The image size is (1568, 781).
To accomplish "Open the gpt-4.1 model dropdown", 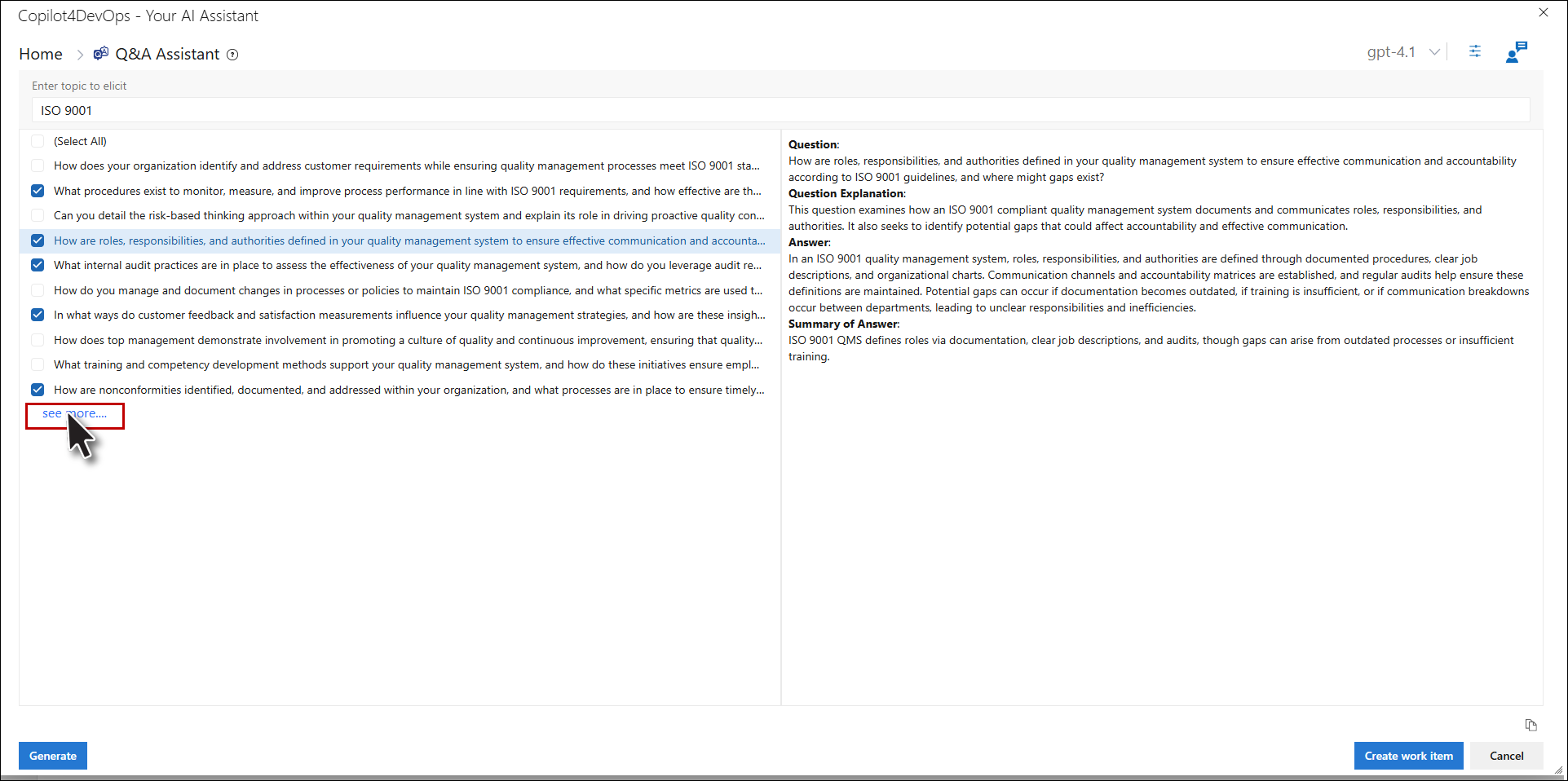I will pyautogui.click(x=1402, y=52).
